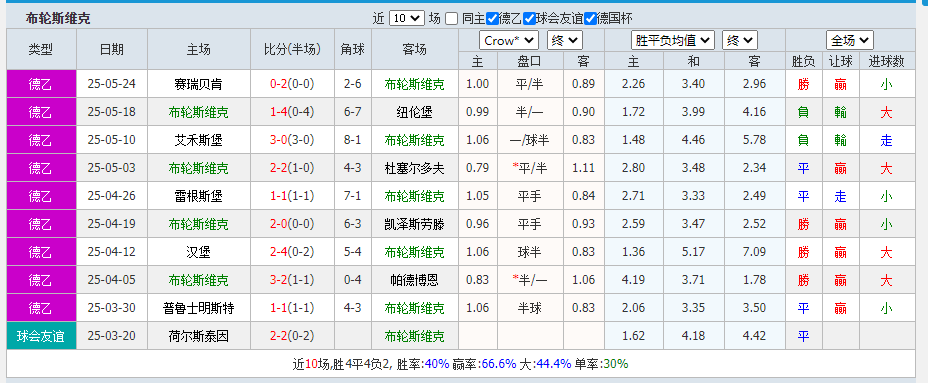Open away team 杜塞尔多夫

414,169
